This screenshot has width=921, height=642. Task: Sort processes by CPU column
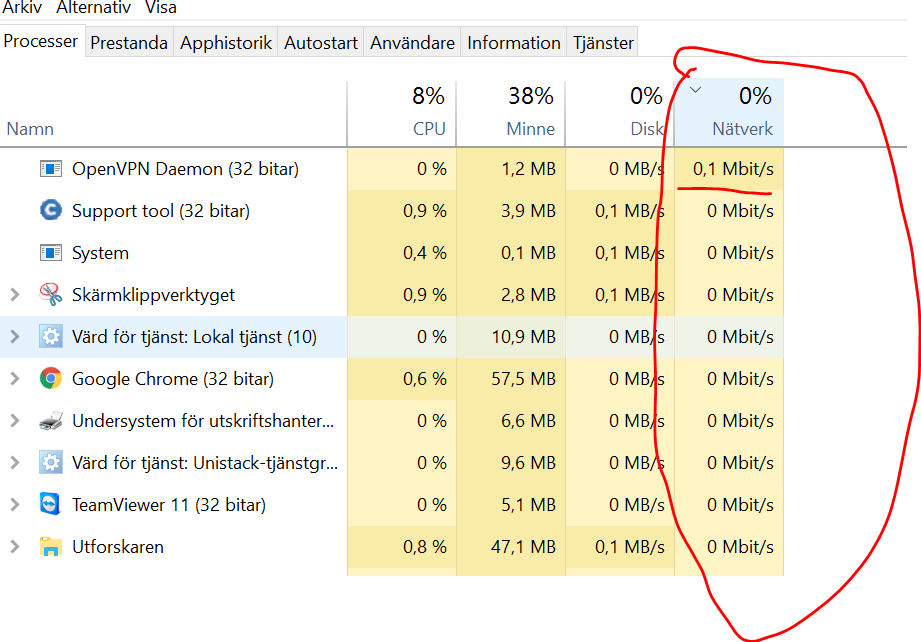click(429, 129)
